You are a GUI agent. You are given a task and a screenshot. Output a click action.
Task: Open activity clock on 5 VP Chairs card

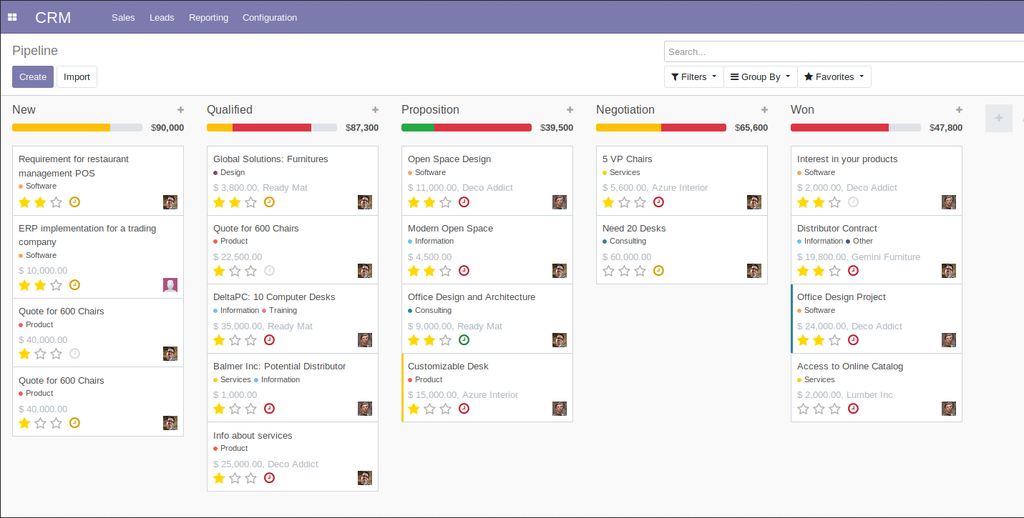click(658, 202)
